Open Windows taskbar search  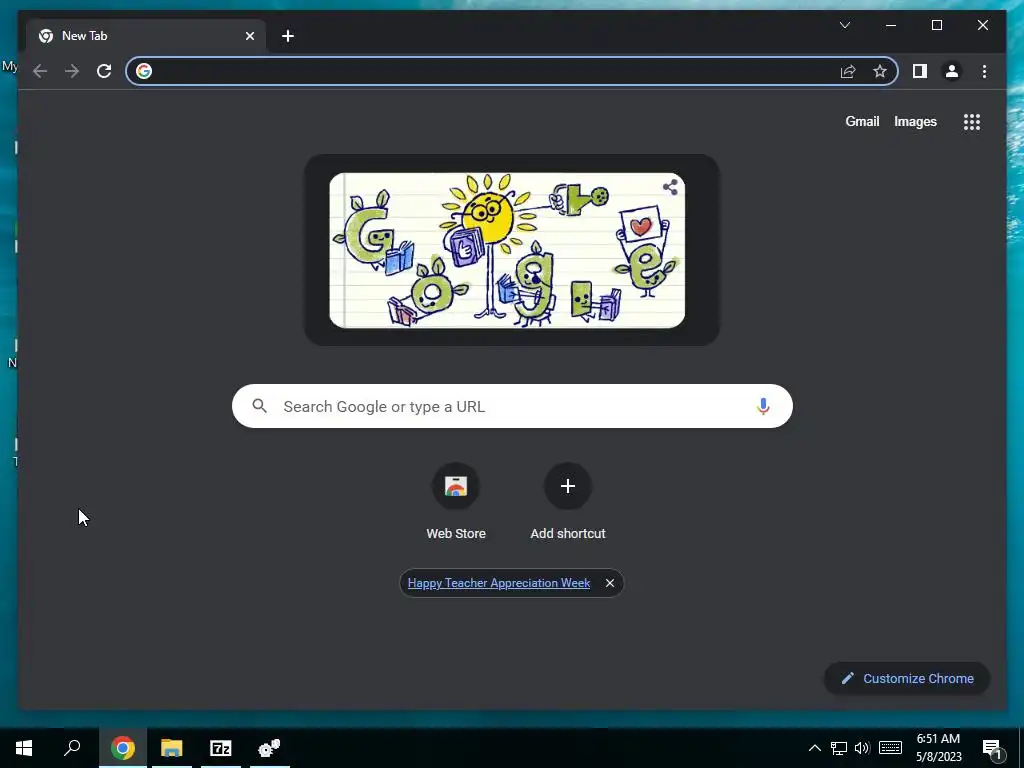tap(72, 748)
